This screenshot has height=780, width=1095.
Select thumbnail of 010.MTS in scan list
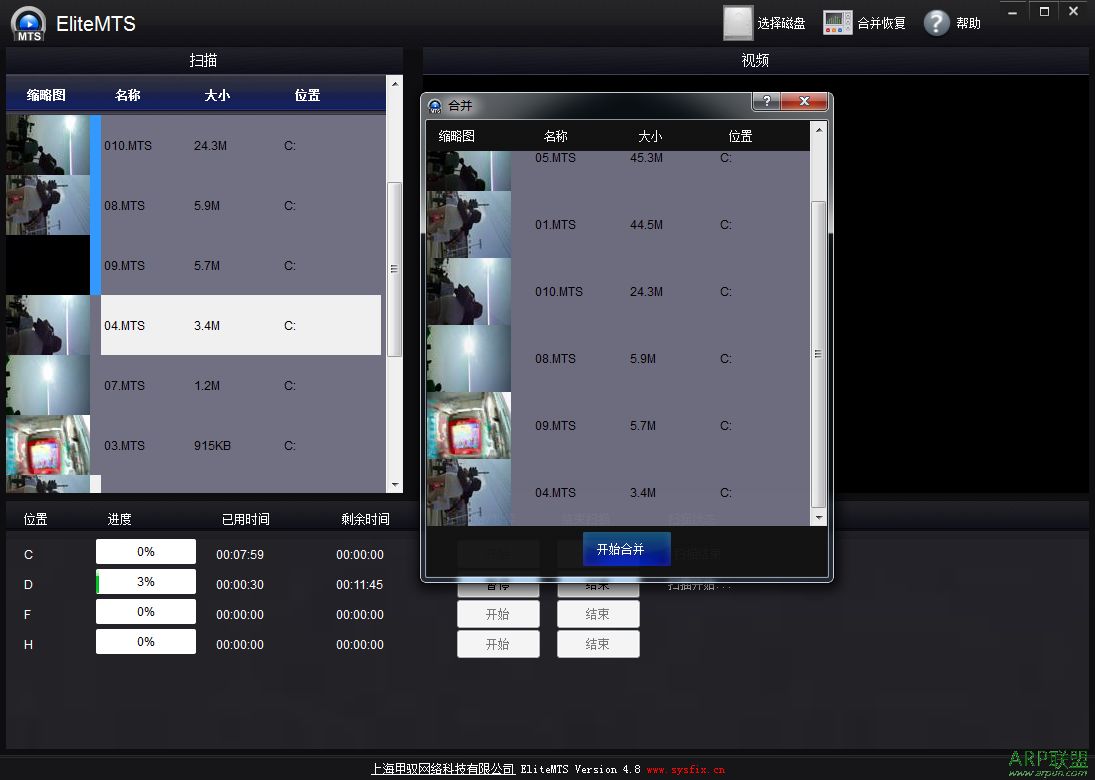[x=48, y=145]
